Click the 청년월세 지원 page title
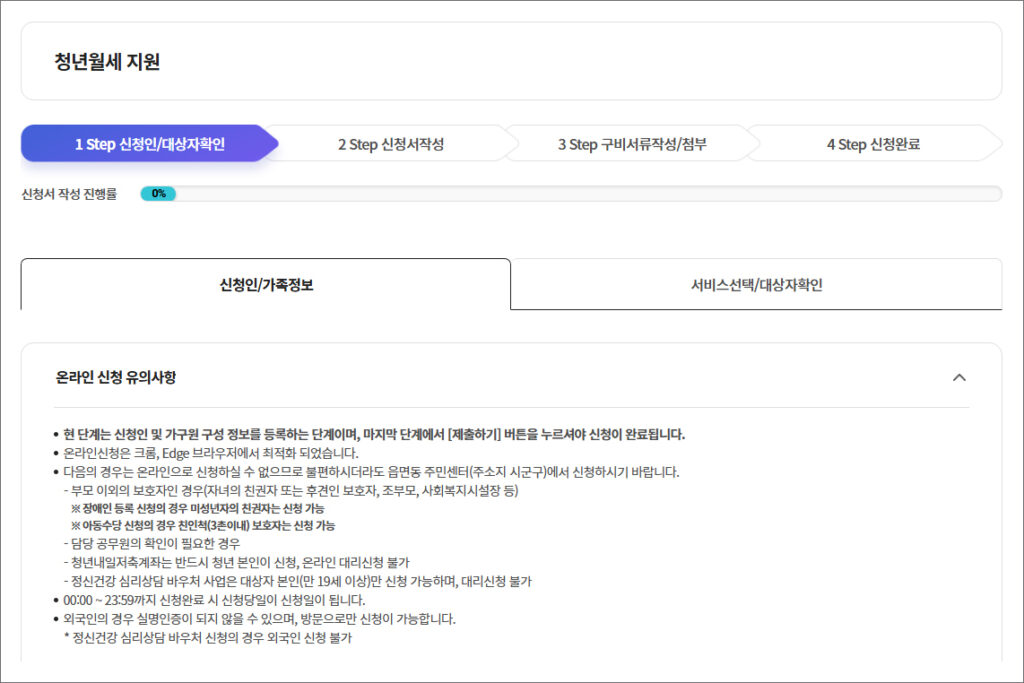The image size is (1024, 683). tap(107, 62)
